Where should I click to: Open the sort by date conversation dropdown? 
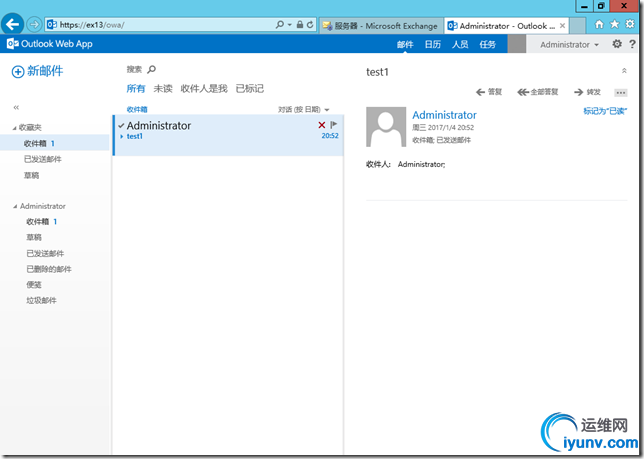tap(303, 110)
